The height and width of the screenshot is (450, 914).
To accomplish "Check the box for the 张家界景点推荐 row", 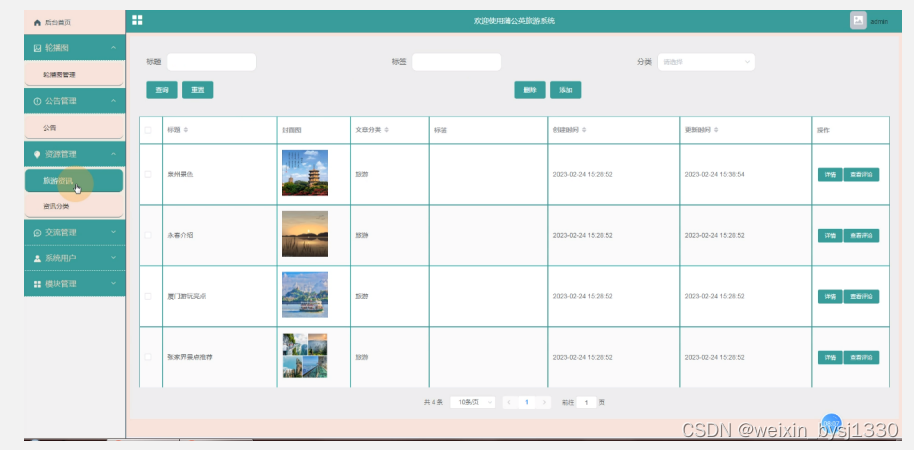I will 147,357.
